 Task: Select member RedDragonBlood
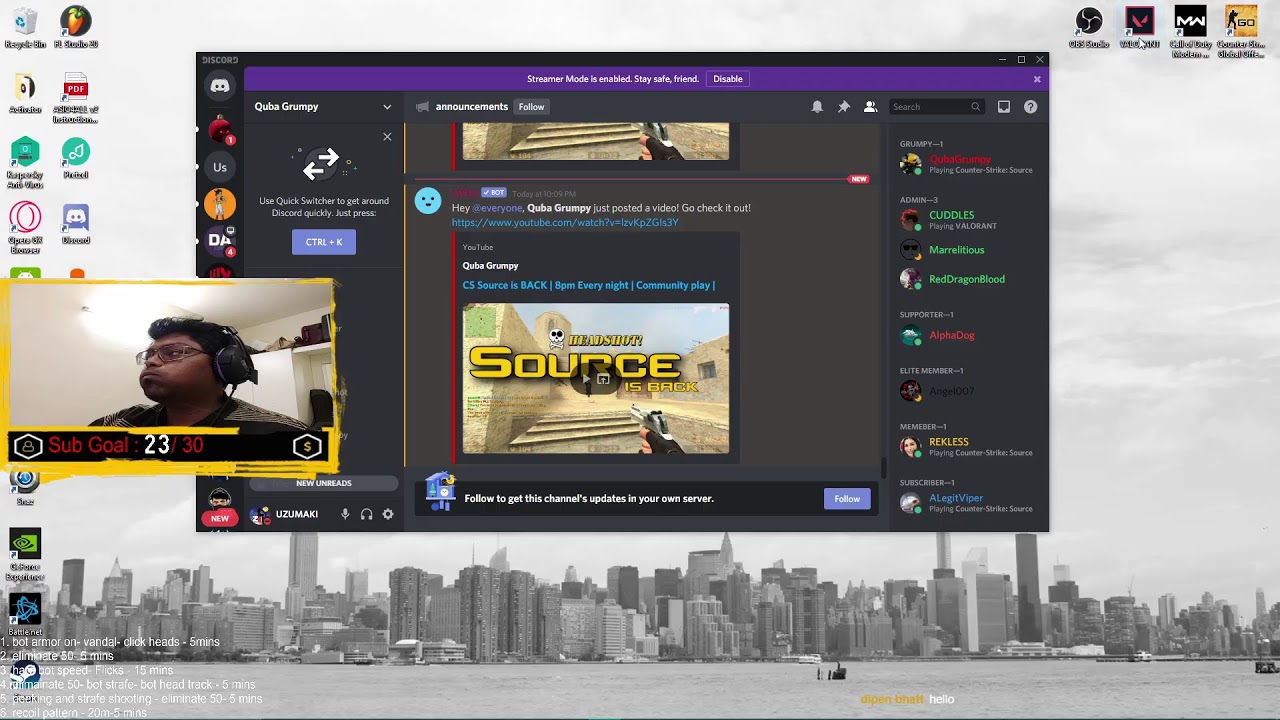(967, 279)
